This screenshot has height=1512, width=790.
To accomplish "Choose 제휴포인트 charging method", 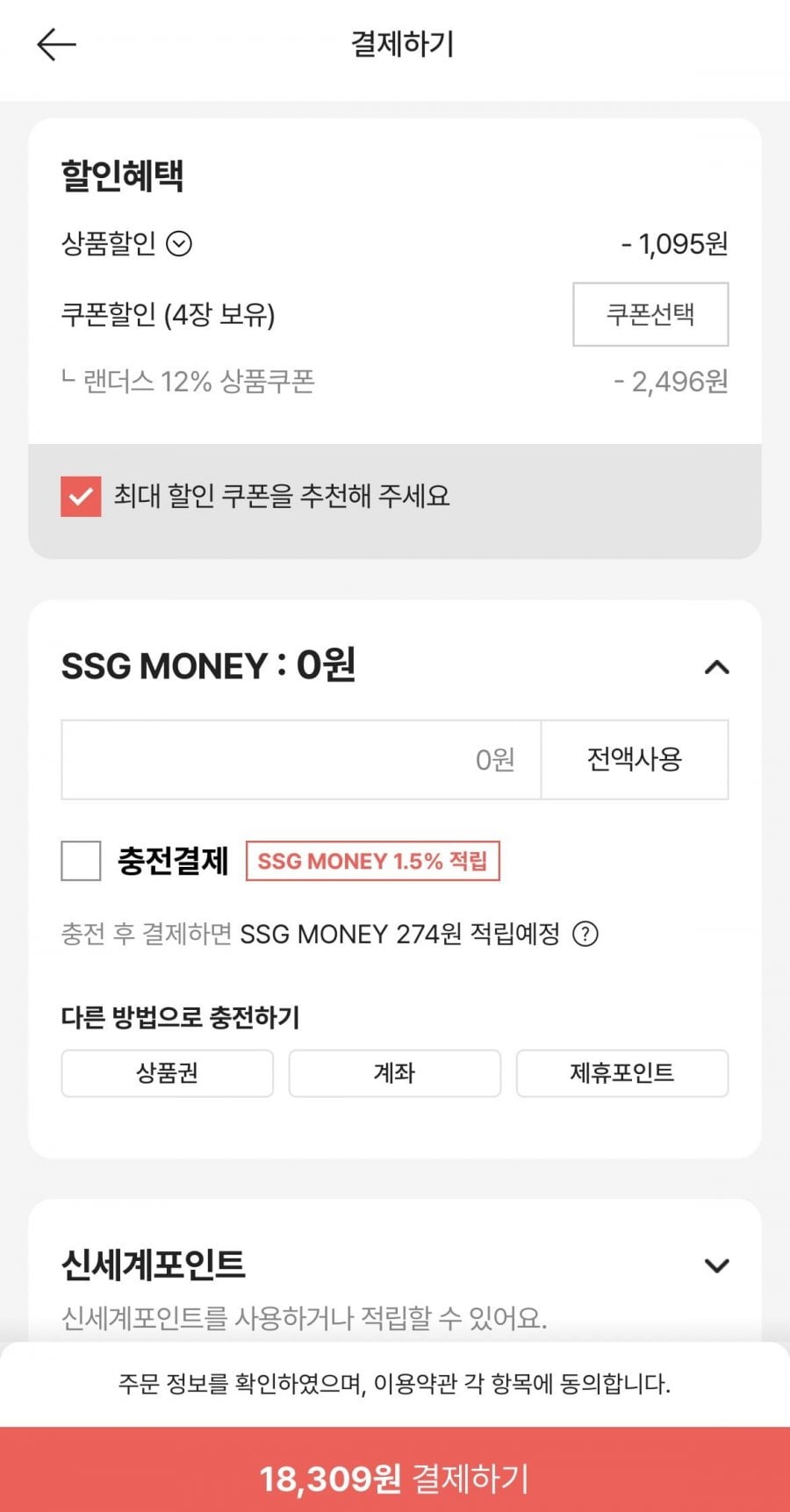I will coord(621,1072).
